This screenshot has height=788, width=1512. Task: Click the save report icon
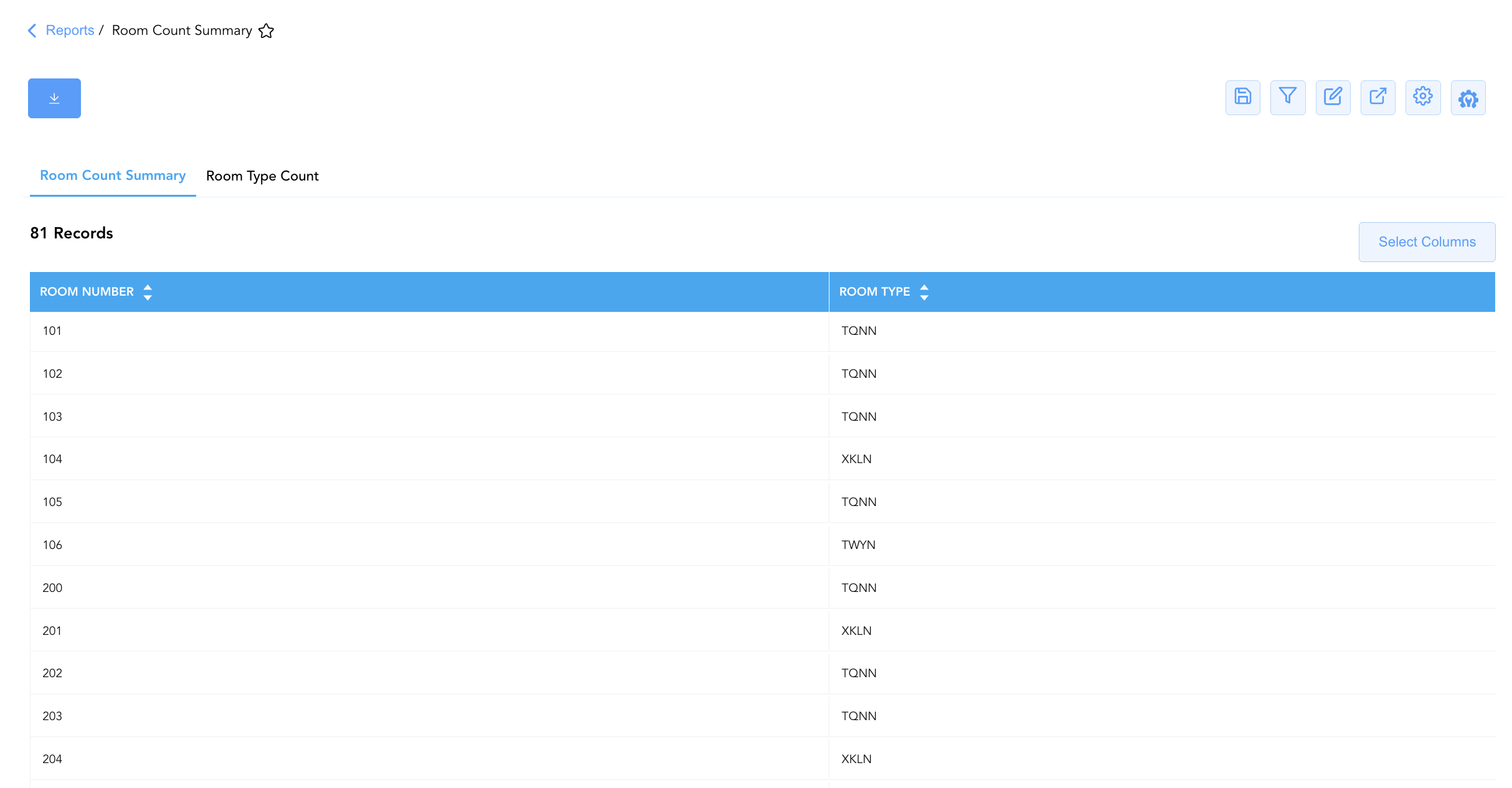click(1242, 97)
